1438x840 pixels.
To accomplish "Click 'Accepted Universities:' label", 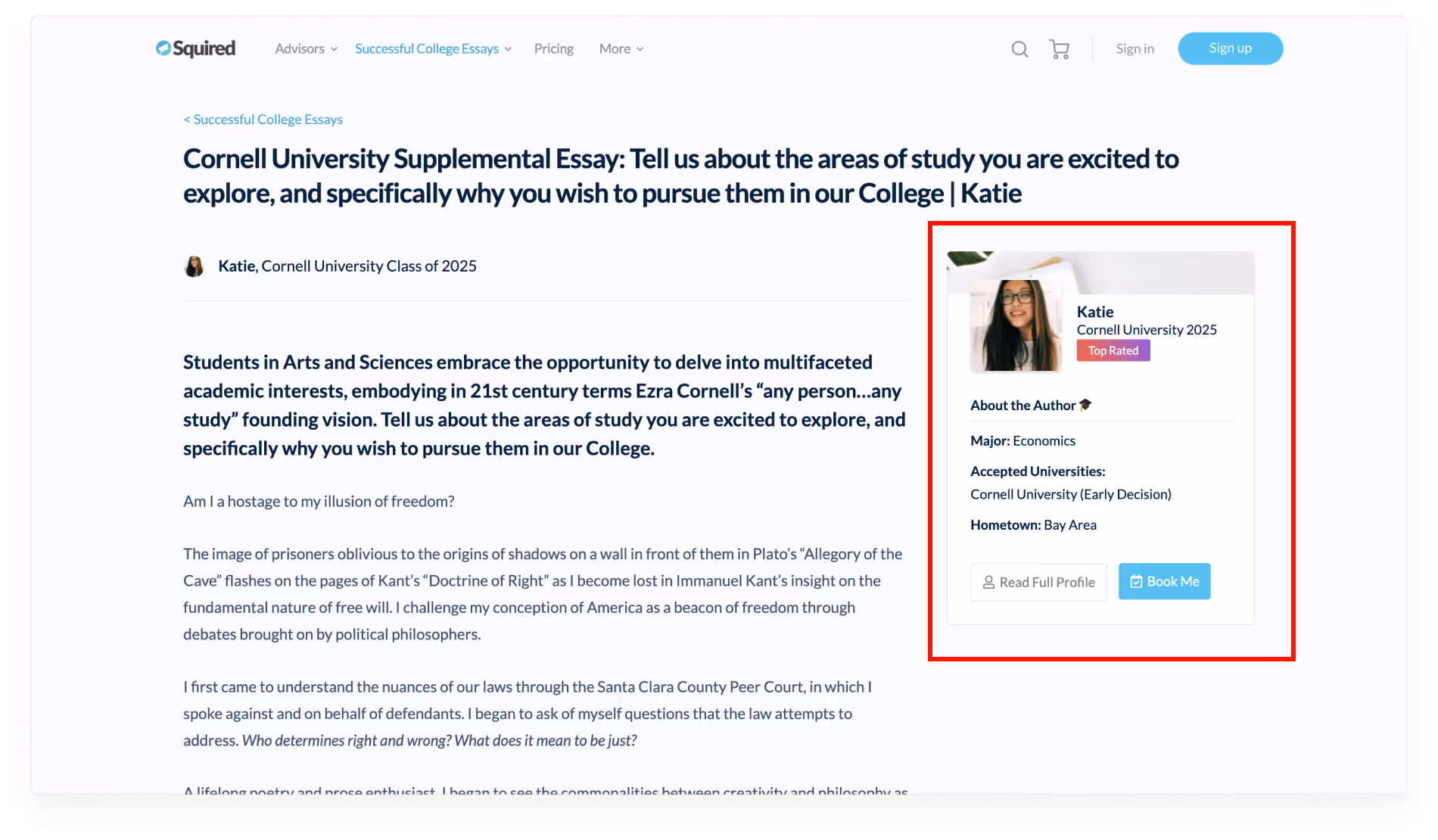I will (x=1038, y=471).
